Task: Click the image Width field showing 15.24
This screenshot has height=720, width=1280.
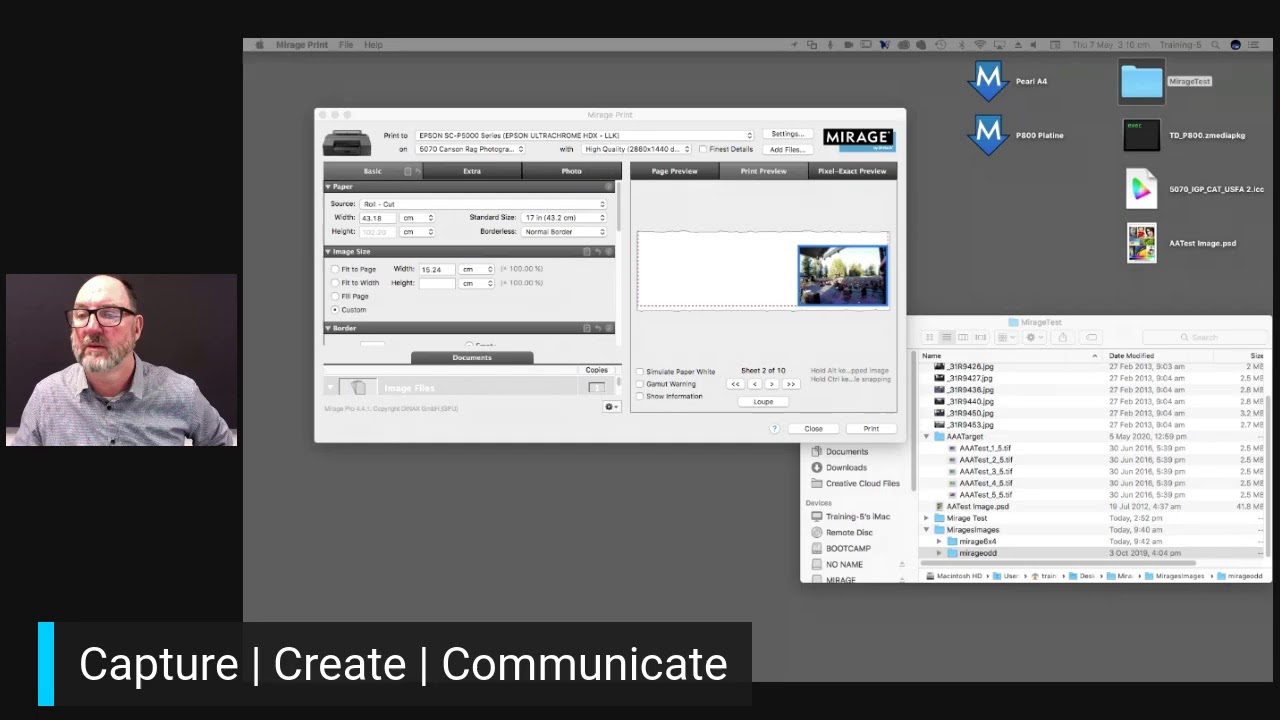Action: point(437,269)
